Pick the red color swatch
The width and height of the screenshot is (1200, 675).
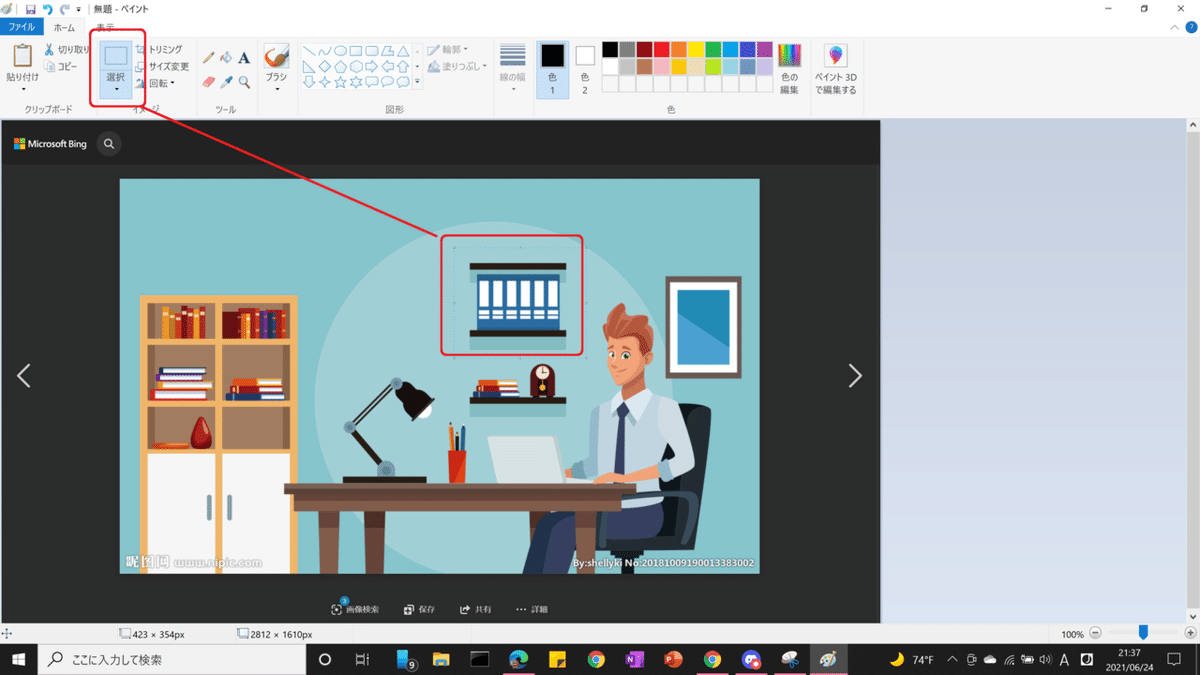point(661,49)
